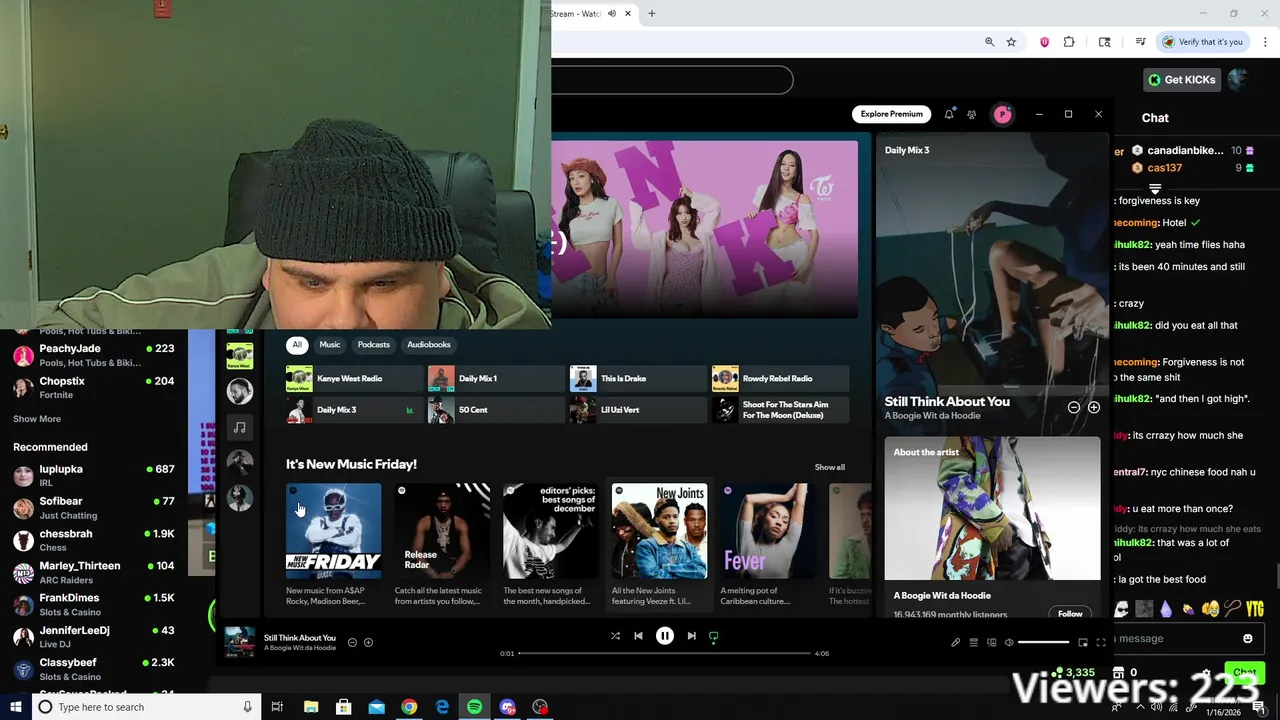
Task: Open the 50 Cent shortcut
Action: click(496, 410)
